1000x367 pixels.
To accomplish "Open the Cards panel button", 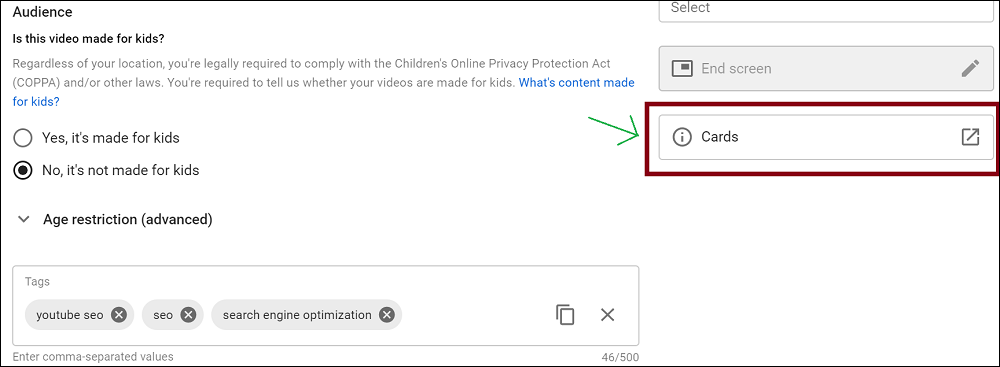I will (x=826, y=137).
